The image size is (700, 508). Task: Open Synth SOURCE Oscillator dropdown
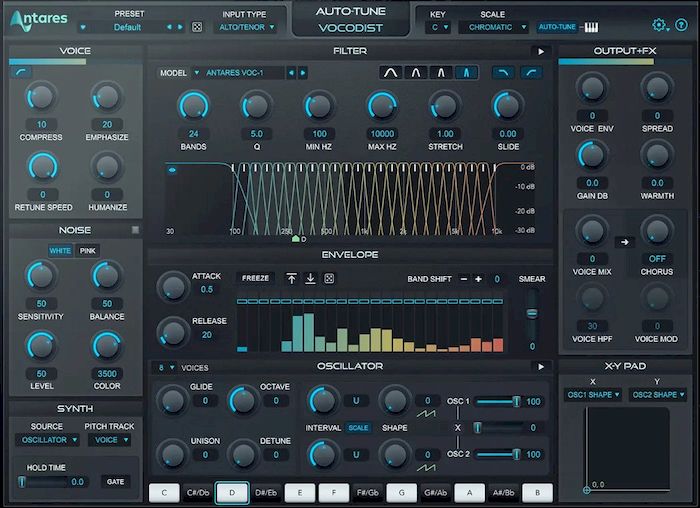[48, 440]
